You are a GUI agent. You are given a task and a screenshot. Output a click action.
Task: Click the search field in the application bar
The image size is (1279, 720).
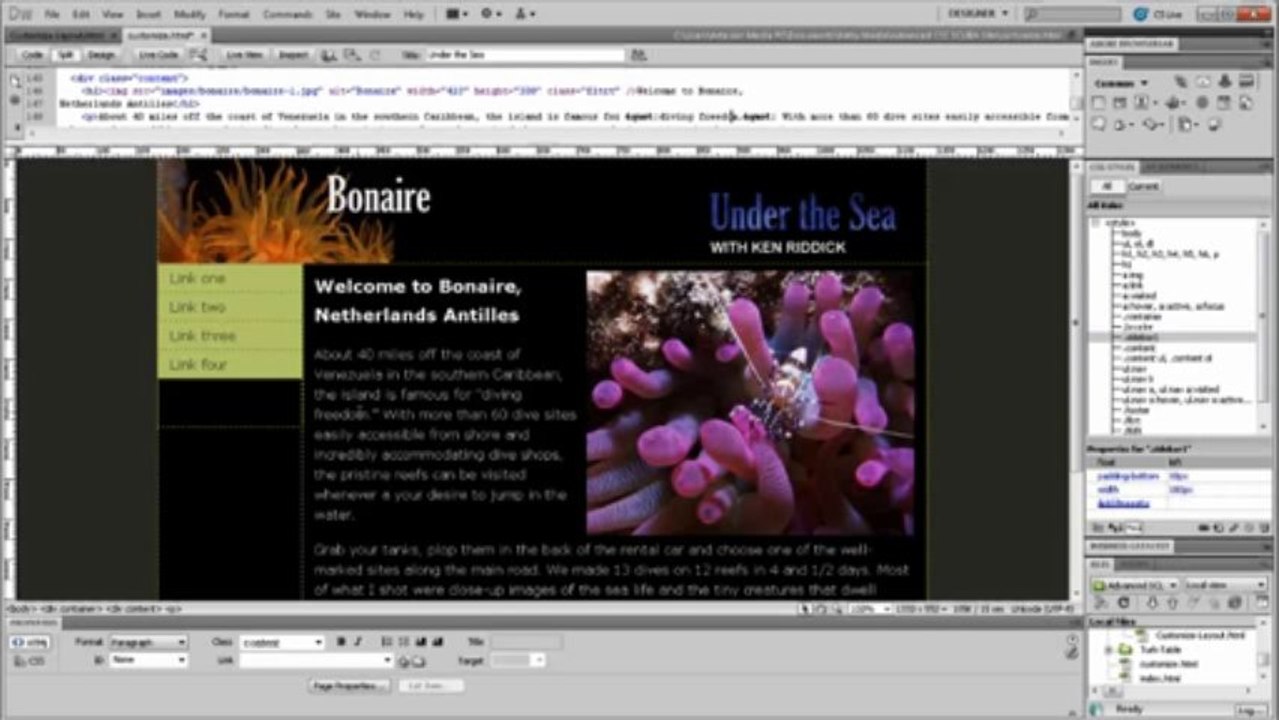1075,15
